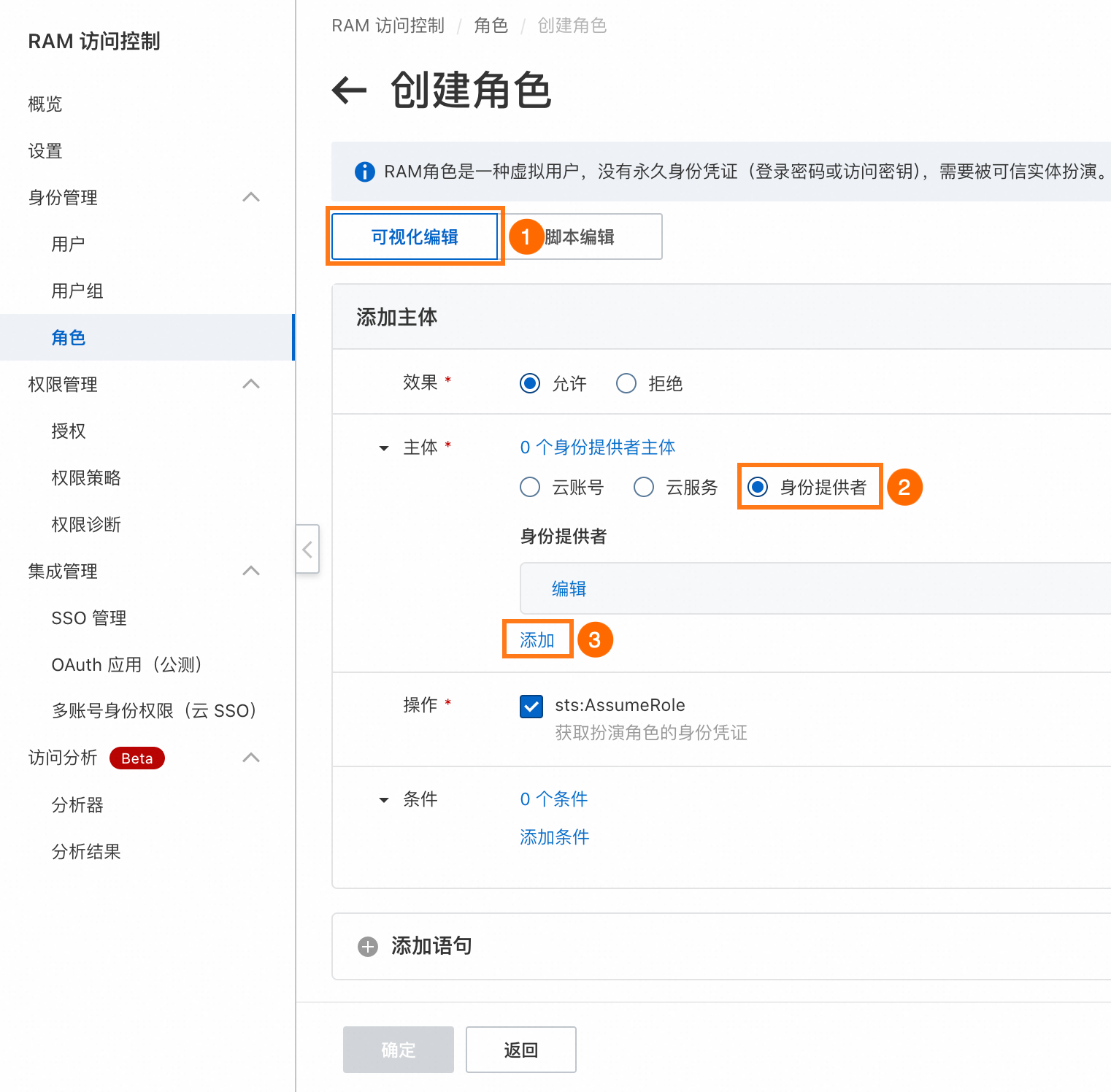Choose the 云账号 principal type

click(530, 487)
